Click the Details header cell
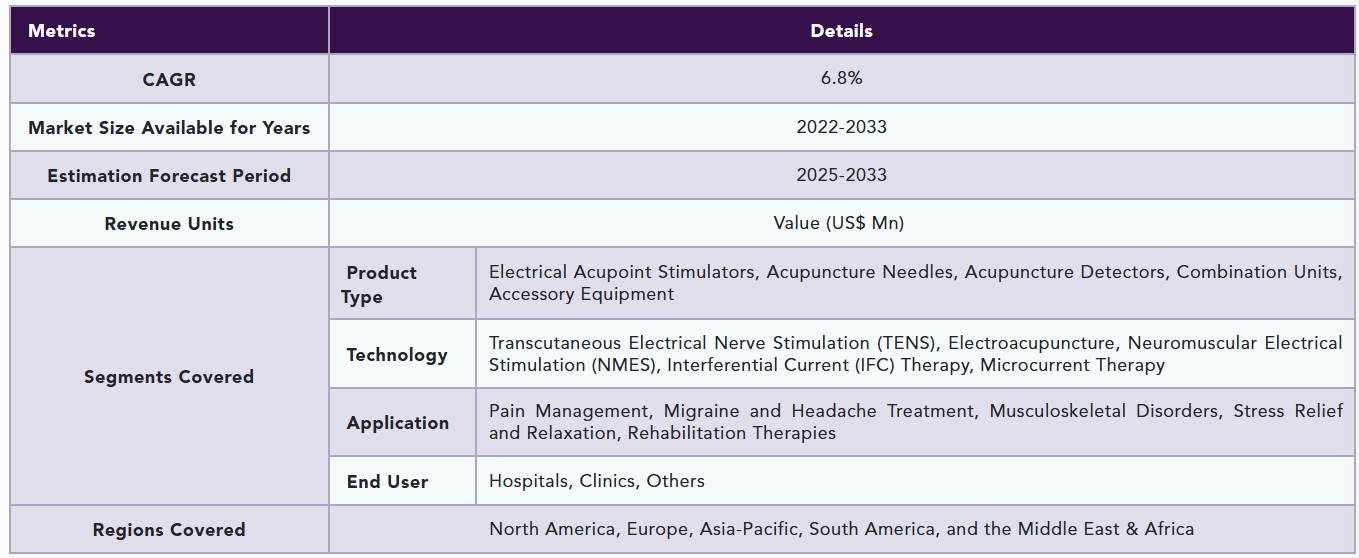1359x558 pixels. click(x=841, y=30)
